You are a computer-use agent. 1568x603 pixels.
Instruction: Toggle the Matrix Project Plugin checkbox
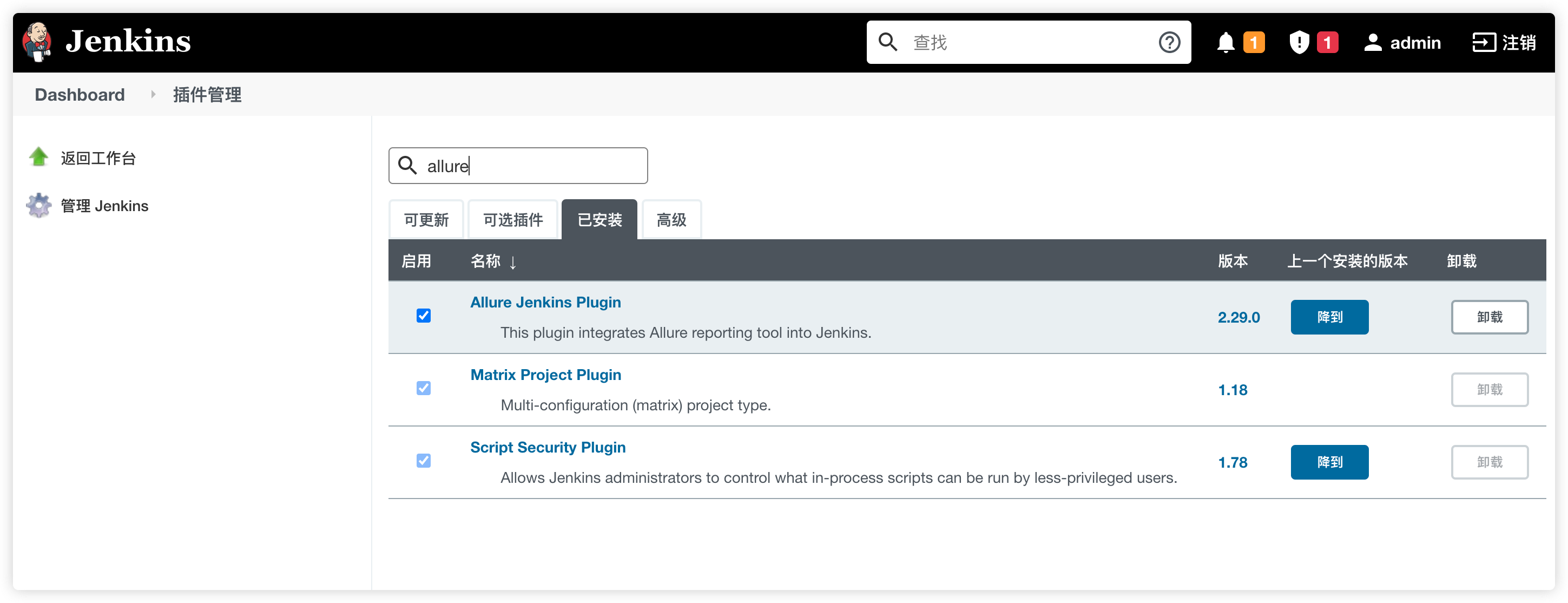pos(424,388)
